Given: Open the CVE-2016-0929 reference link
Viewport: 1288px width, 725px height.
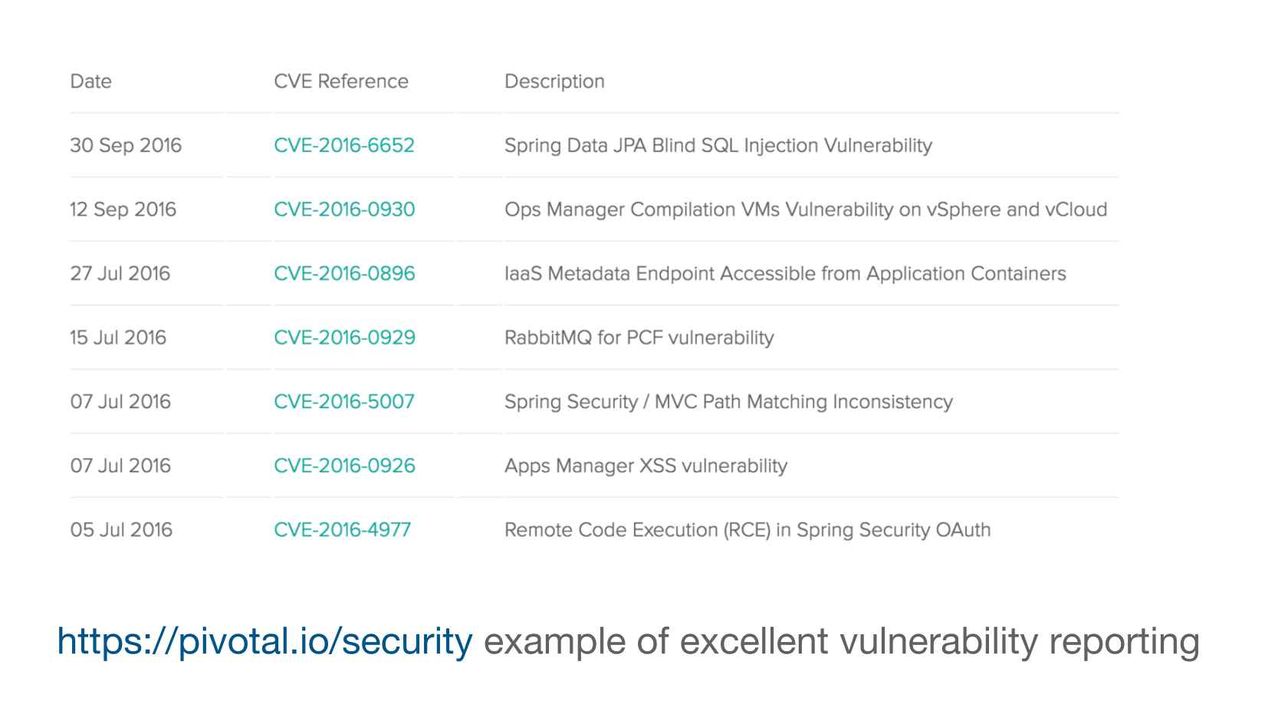Looking at the screenshot, I should tap(344, 337).
